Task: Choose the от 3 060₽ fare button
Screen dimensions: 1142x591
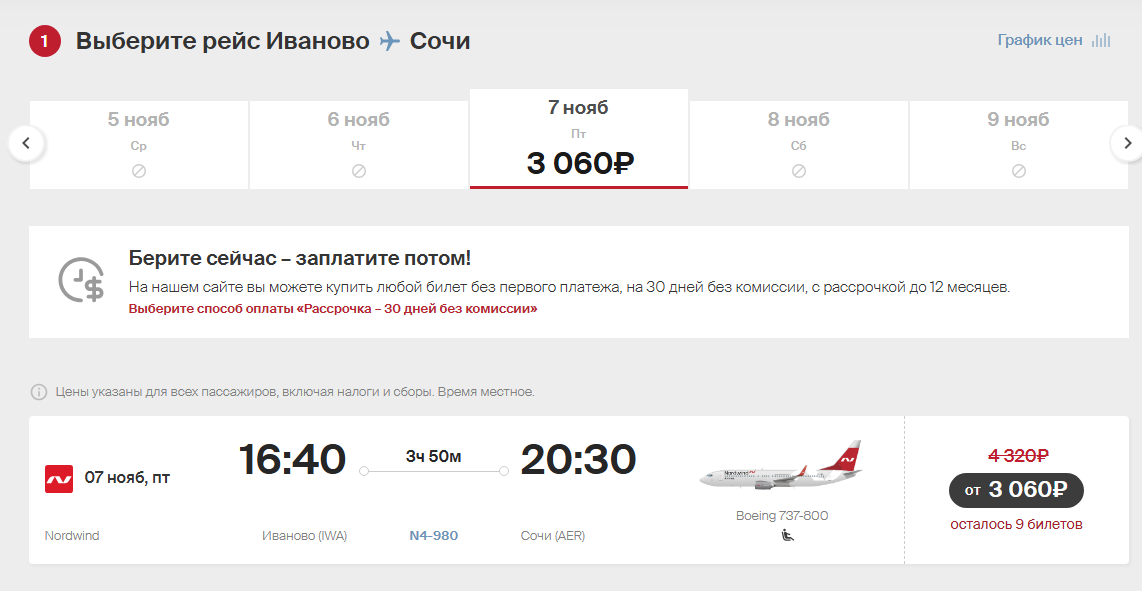Action: pos(1016,490)
